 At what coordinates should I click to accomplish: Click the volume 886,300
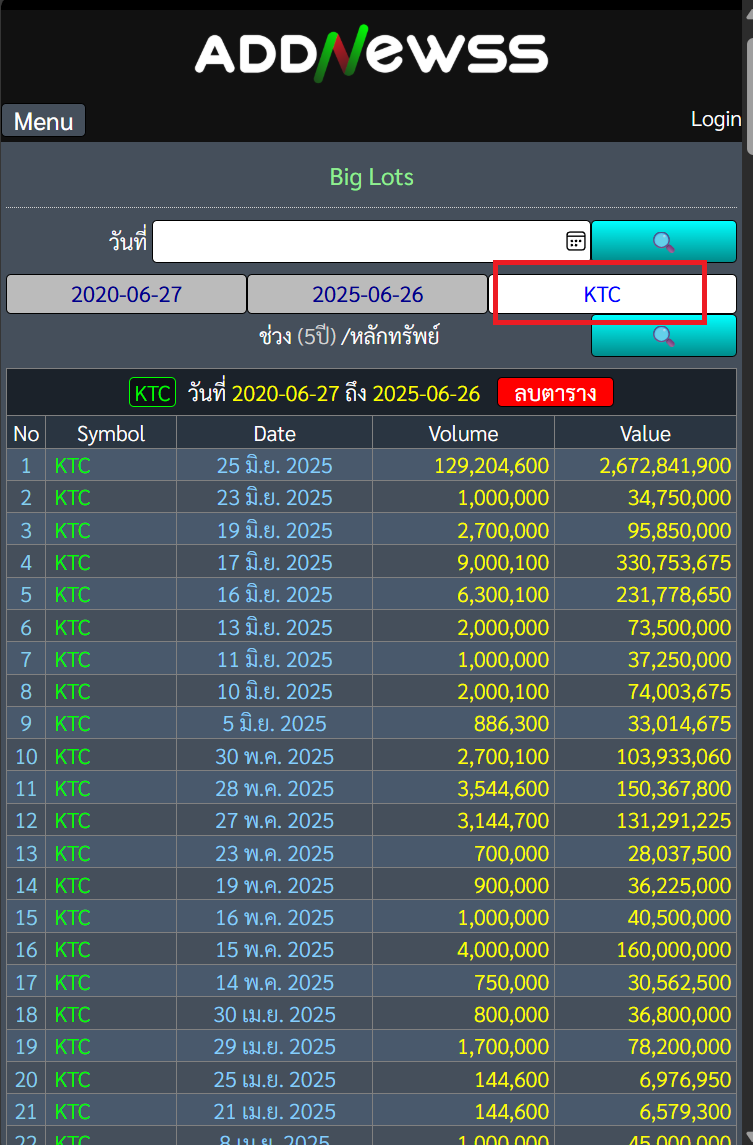(x=511, y=724)
